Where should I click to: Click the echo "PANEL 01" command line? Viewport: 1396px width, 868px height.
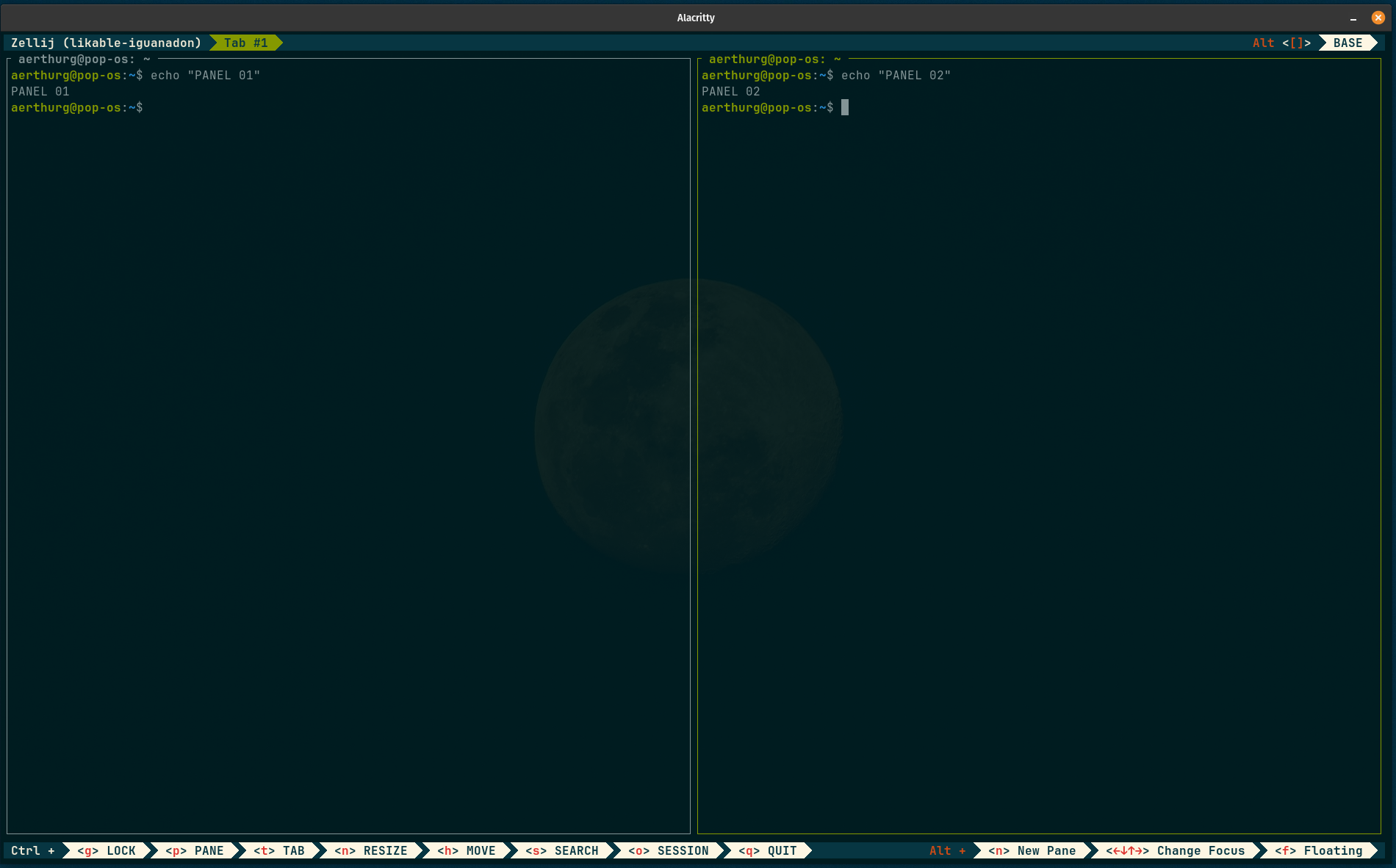pos(136,76)
